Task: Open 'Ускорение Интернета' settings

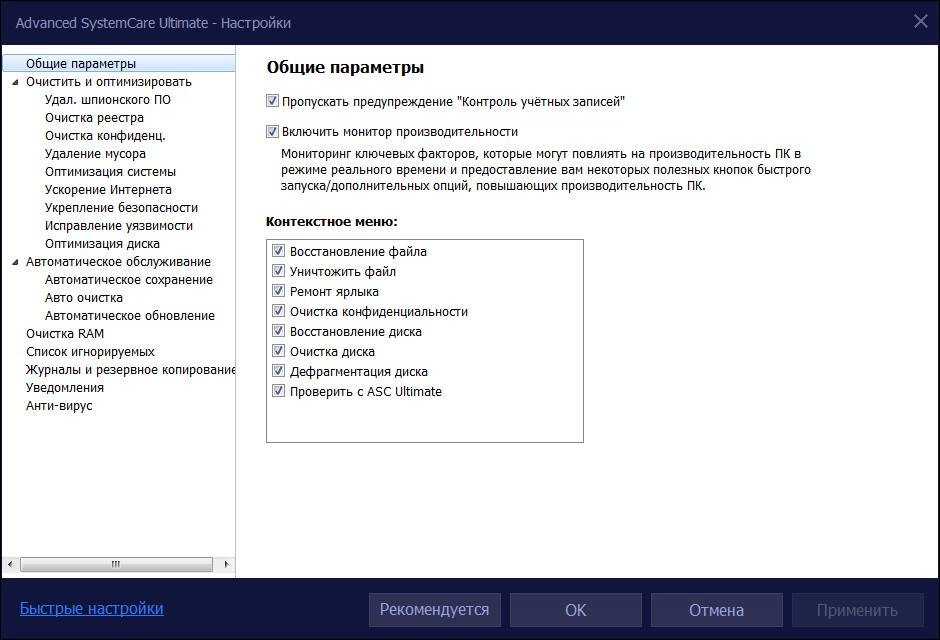Action: (108, 189)
